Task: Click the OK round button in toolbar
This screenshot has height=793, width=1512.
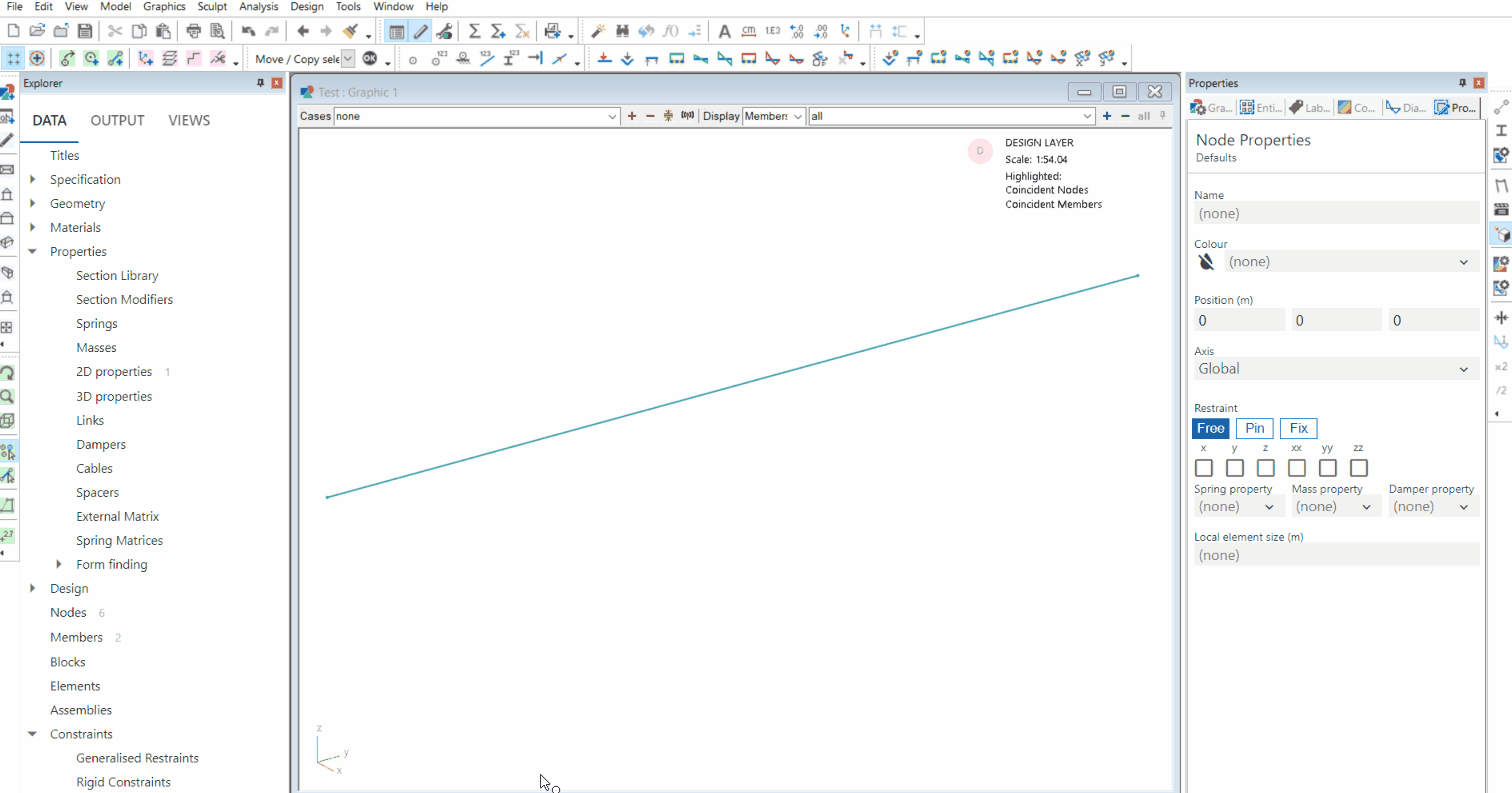Action: [x=370, y=59]
